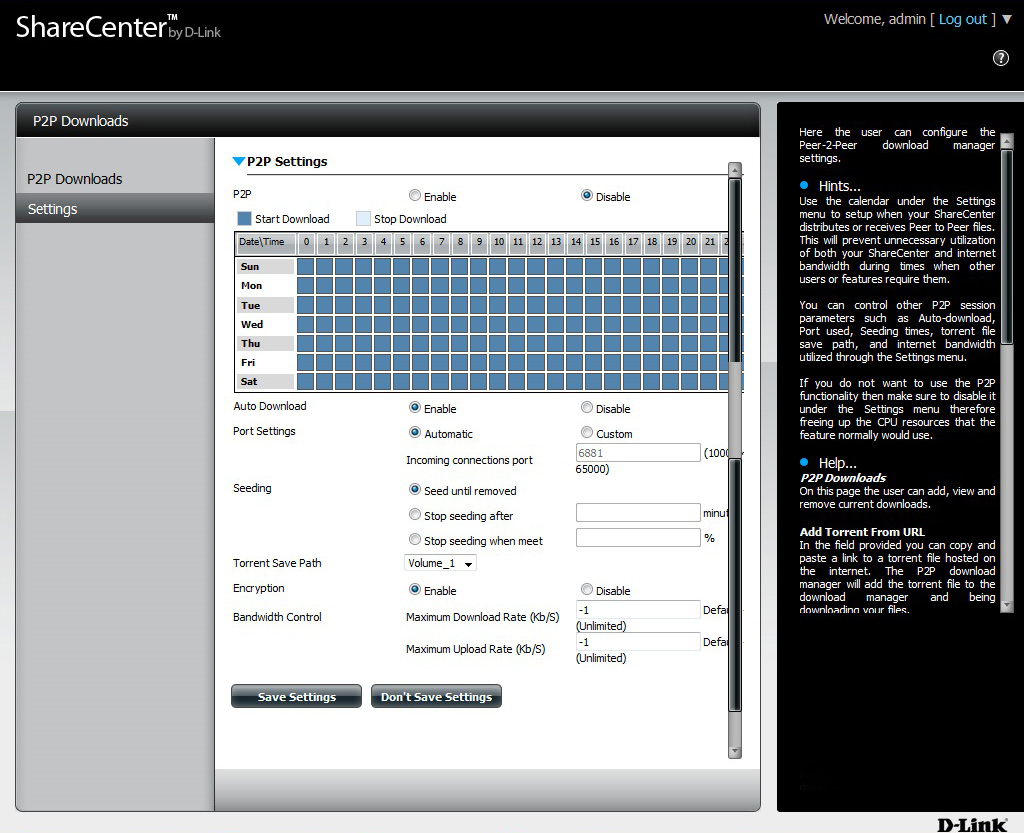Screen dimensions: 1024x833
Task: Click the help panel scrollbar down arrow
Action: click(1006, 605)
